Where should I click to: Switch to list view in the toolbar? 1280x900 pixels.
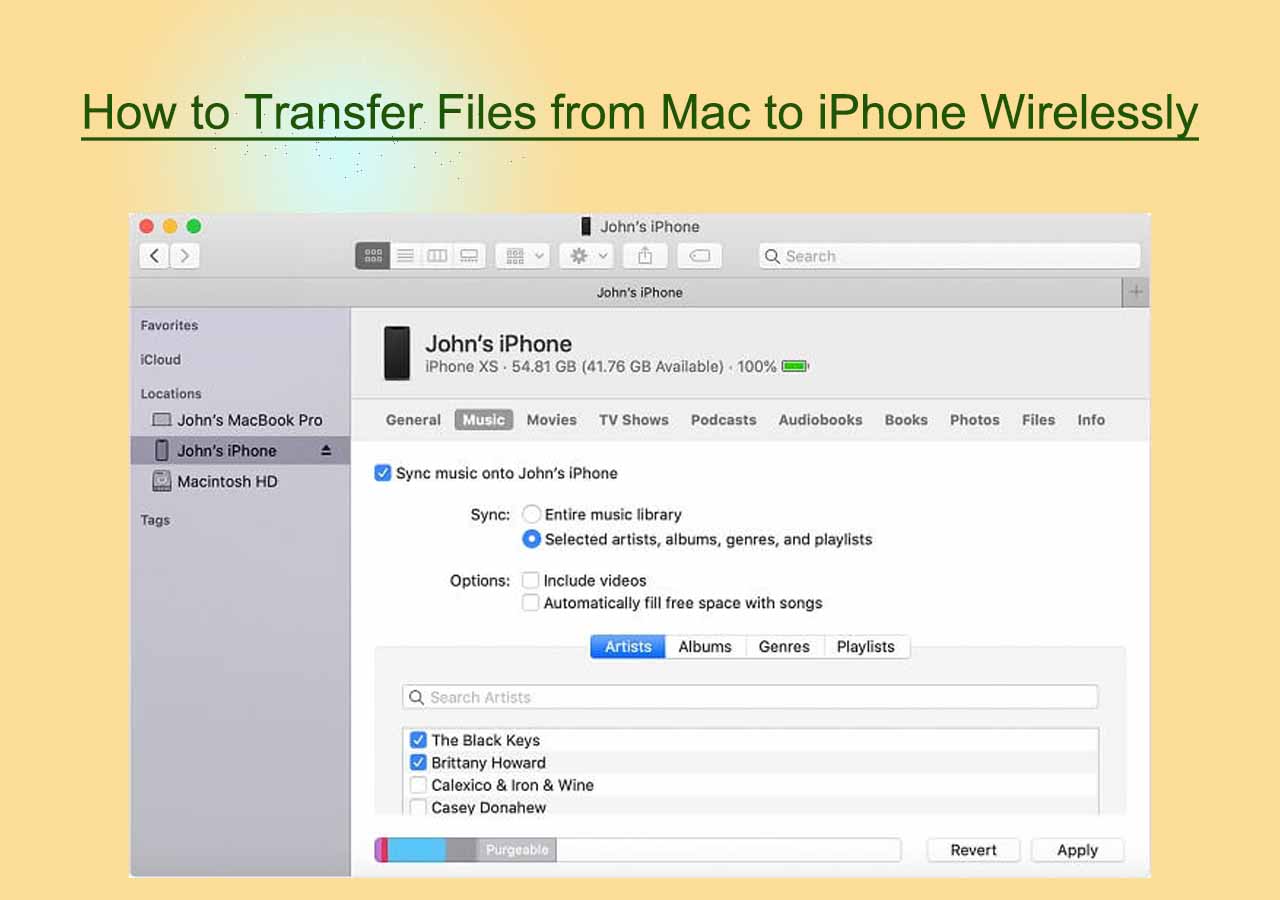[405, 255]
